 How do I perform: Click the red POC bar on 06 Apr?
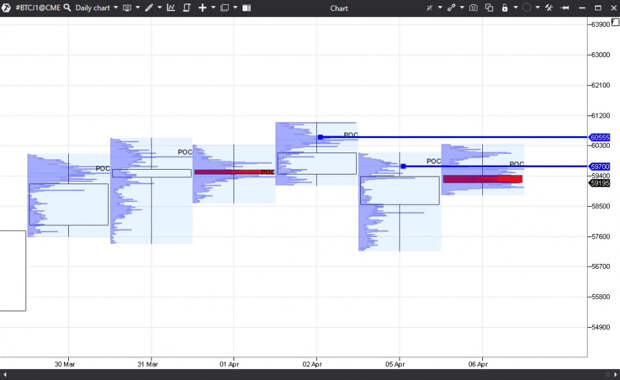point(482,179)
